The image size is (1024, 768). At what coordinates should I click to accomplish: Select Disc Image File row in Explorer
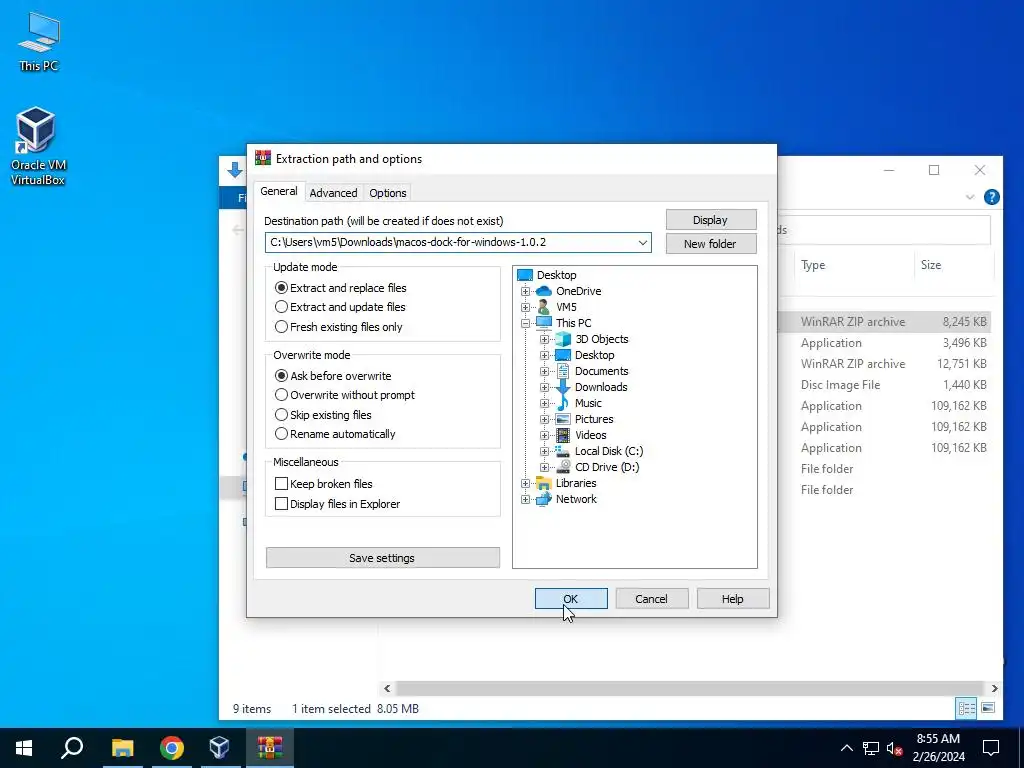coord(885,385)
